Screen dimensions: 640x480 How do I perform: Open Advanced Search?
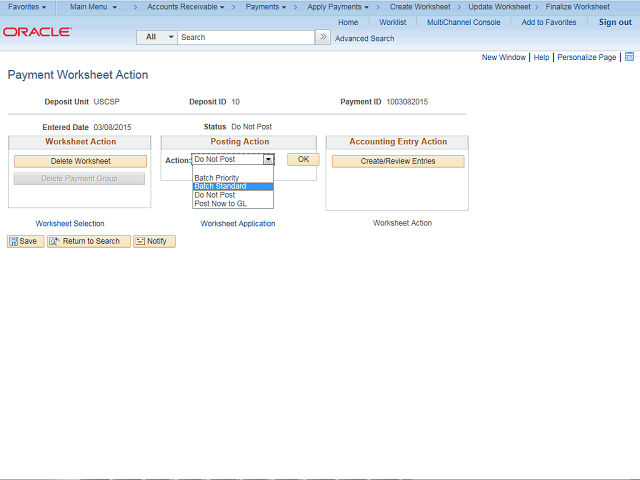point(364,38)
